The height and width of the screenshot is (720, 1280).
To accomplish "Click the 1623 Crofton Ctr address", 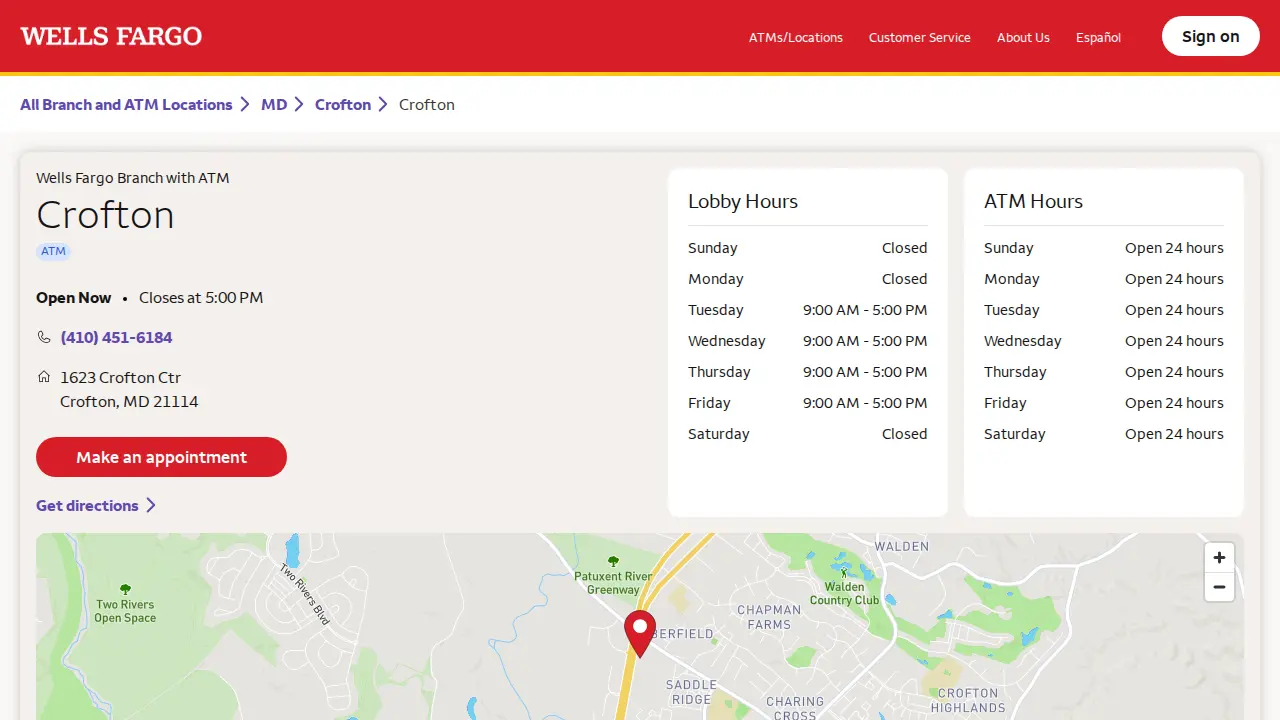I will coord(129,389).
